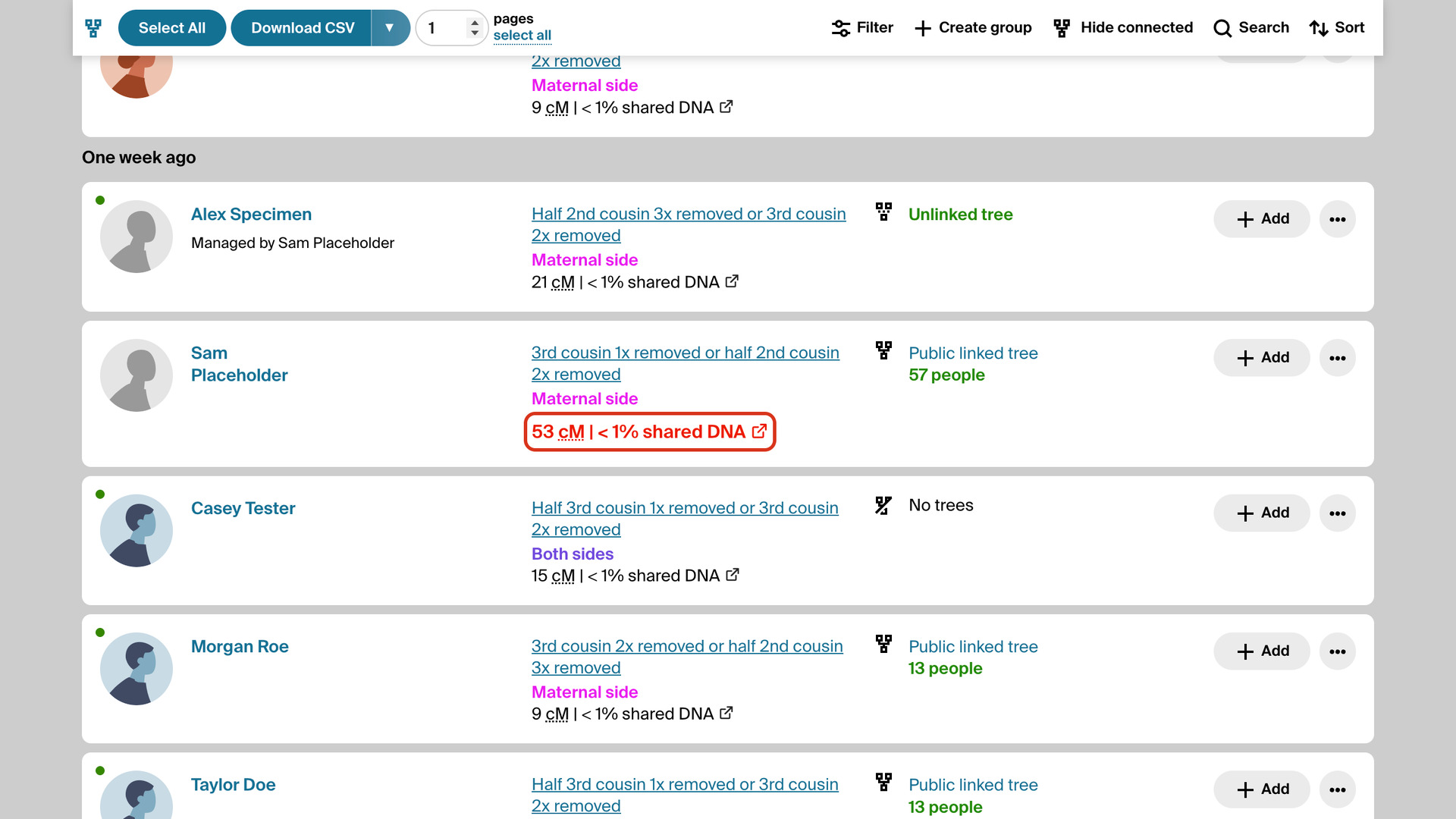Open Morgan Roe's profile
This screenshot has height=819, width=1456.
(240, 647)
